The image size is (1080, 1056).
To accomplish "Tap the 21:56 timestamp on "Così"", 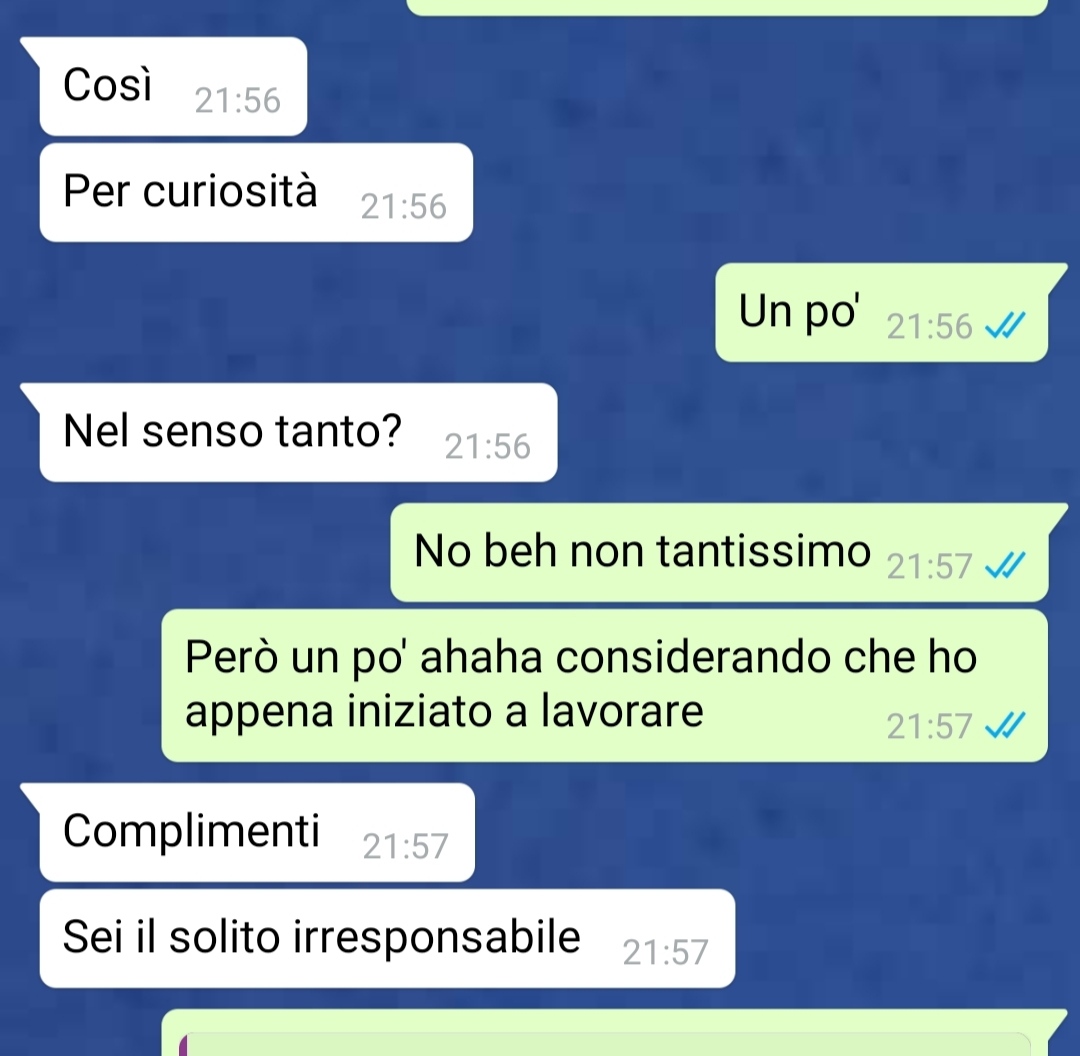I will point(238,101).
